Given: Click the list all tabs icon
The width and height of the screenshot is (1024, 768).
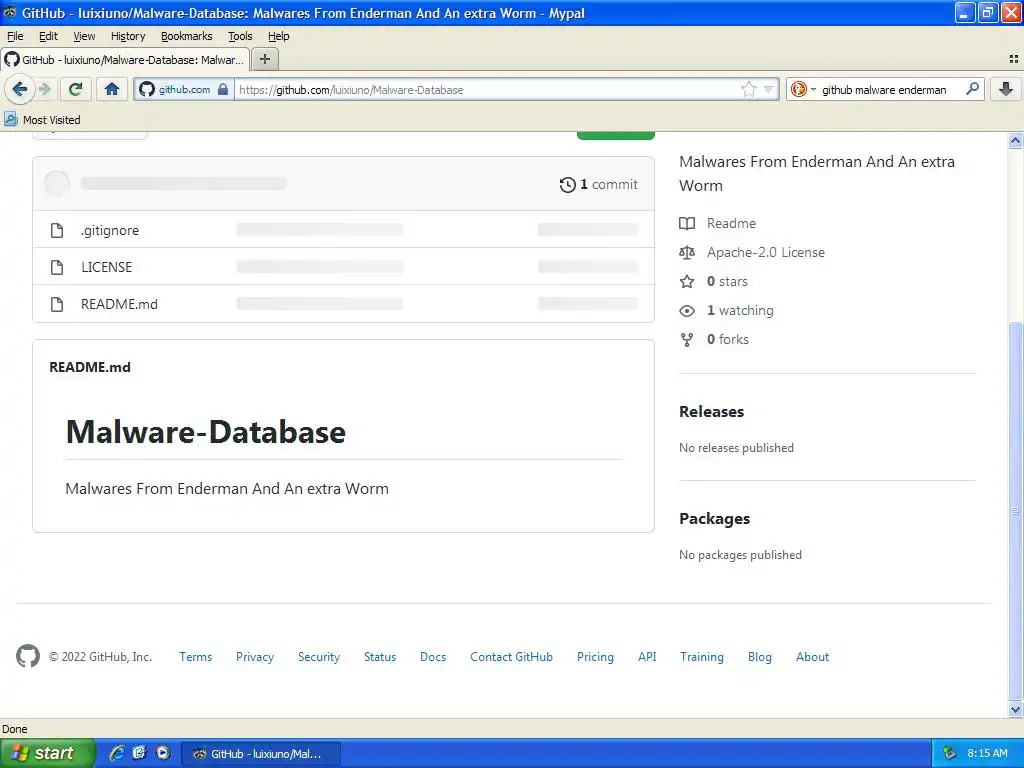Looking at the screenshot, I should pos(1014,59).
